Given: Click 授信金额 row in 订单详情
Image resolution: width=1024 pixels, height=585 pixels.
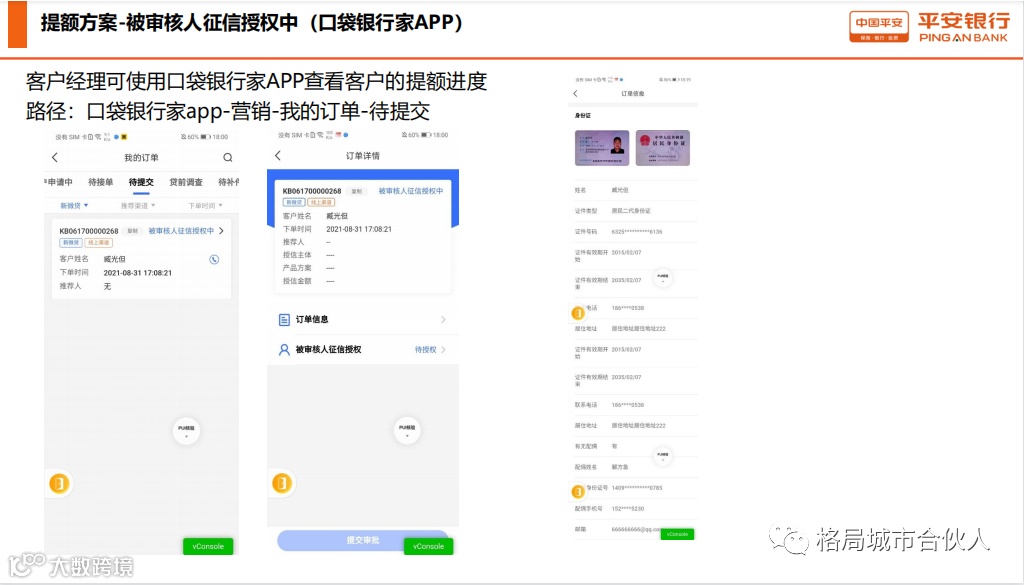Looking at the screenshot, I should [362, 281].
